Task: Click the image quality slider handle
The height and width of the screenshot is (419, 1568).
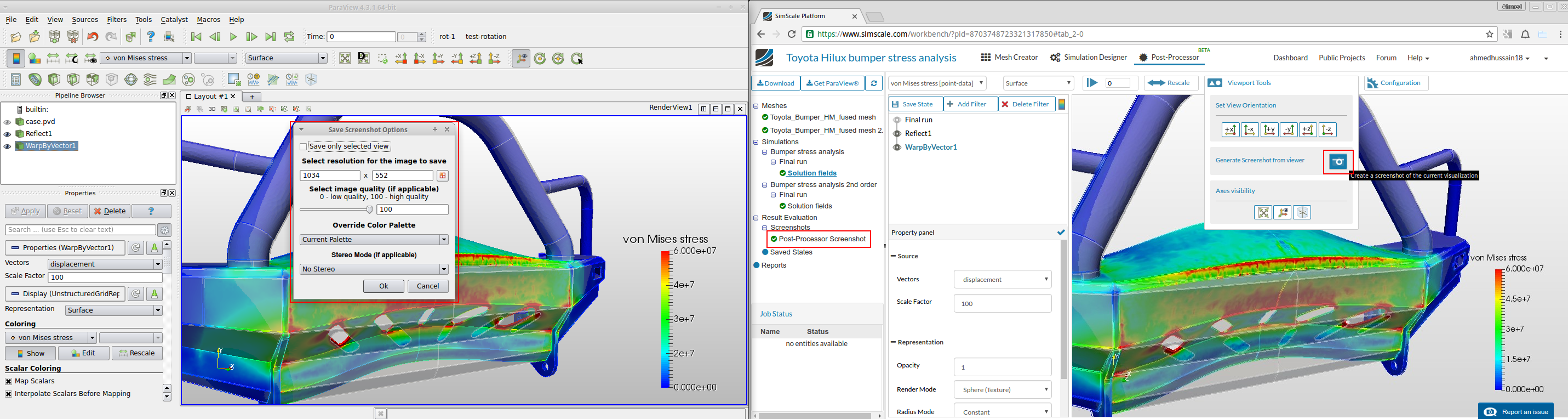Action: (369, 209)
